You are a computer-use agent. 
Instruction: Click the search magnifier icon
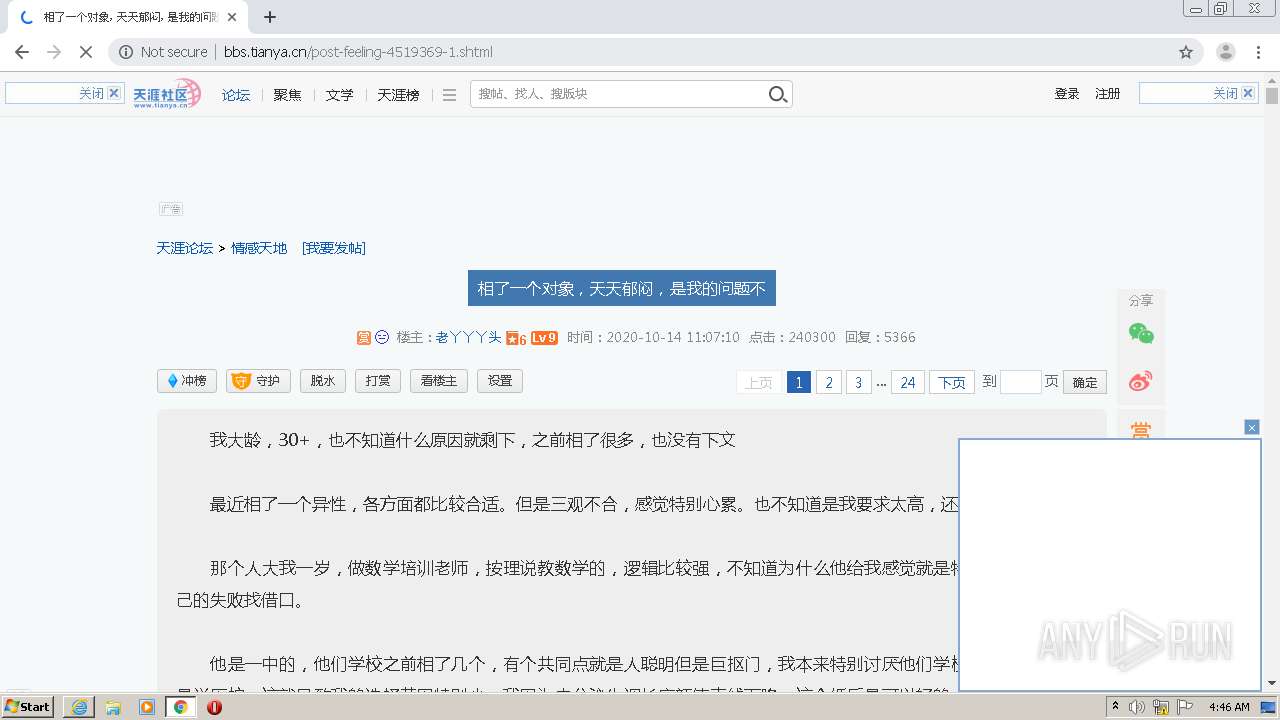click(x=778, y=94)
